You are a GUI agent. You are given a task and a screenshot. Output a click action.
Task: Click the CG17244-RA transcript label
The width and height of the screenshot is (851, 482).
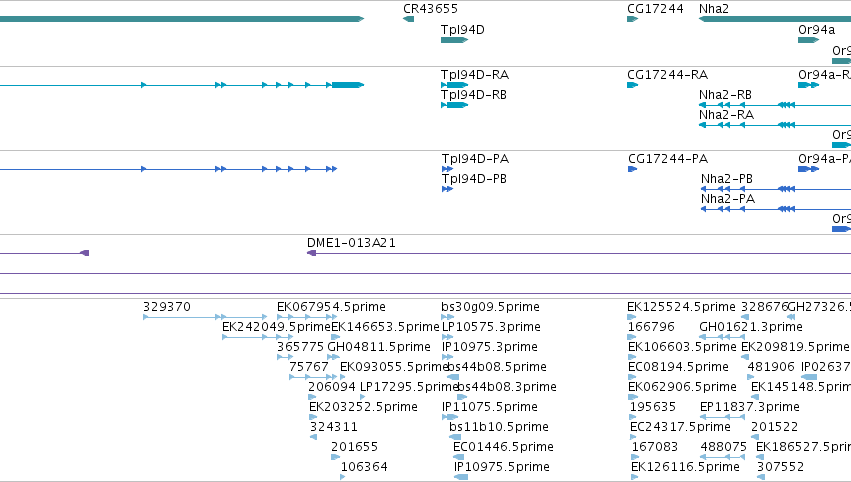(668, 75)
